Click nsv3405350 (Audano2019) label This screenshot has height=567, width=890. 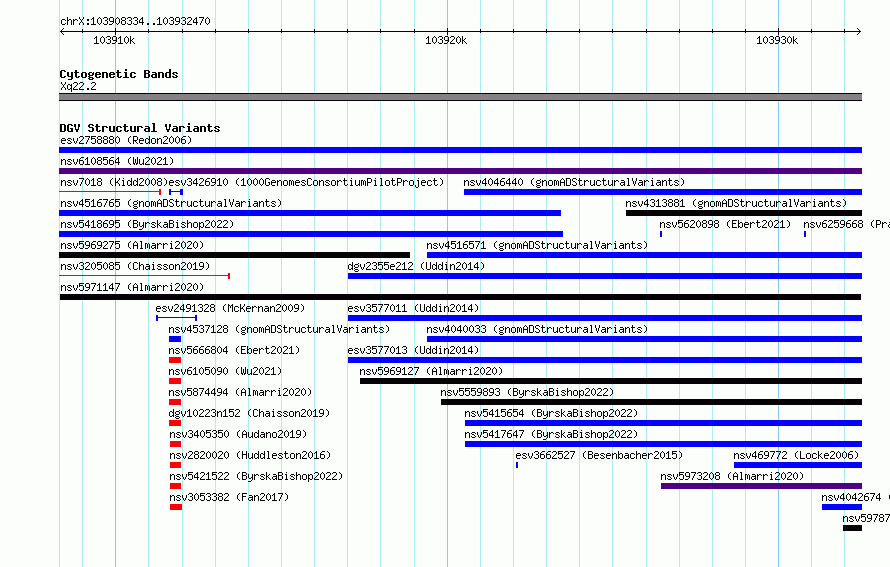238,434
